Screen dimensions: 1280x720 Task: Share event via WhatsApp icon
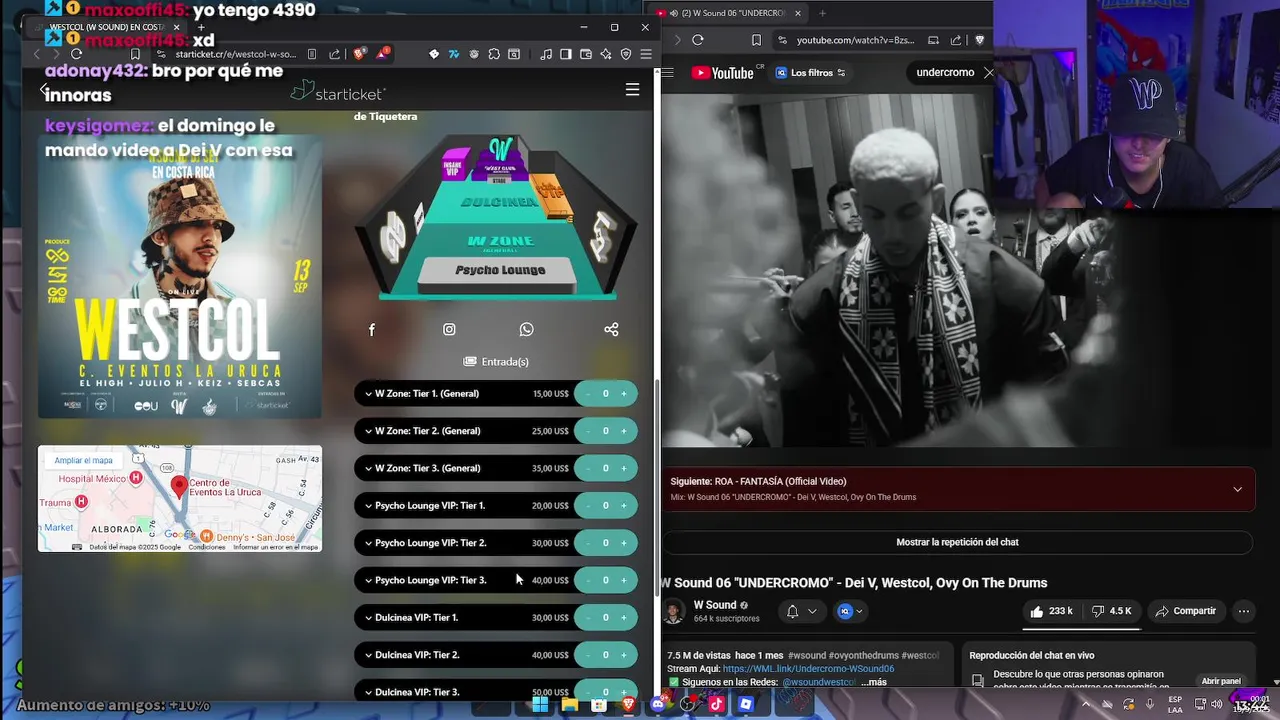[526, 330]
